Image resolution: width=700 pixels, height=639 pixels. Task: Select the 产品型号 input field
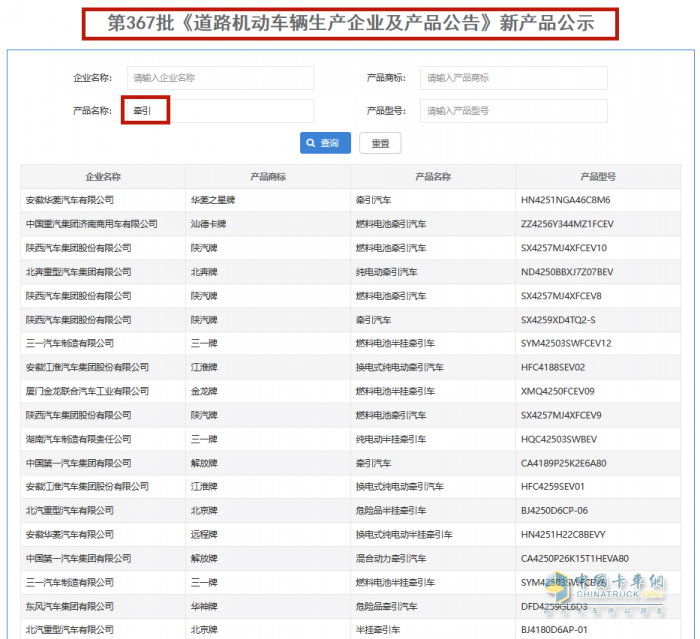(x=513, y=111)
